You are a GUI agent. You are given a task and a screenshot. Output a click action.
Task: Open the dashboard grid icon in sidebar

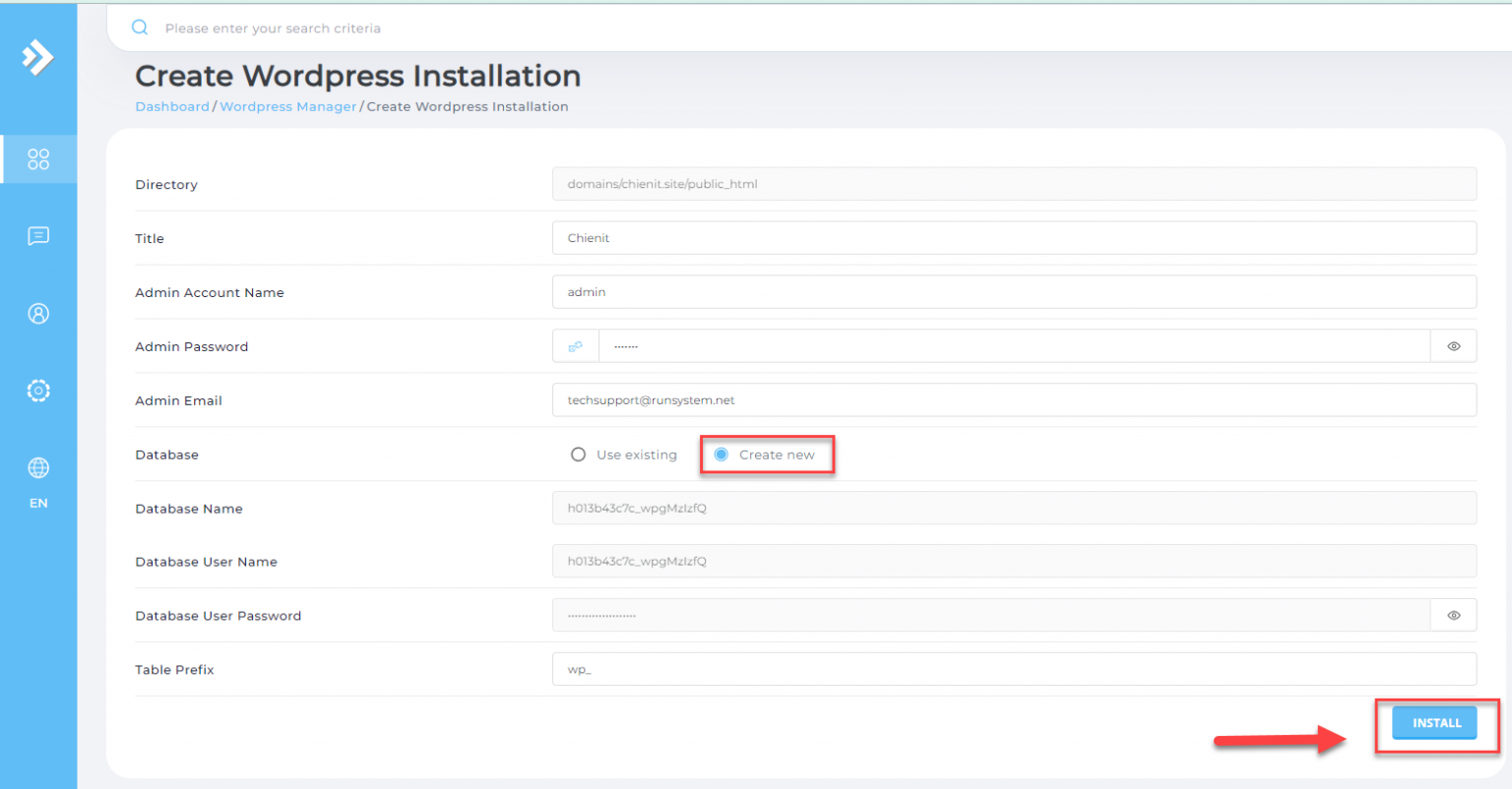point(38,159)
